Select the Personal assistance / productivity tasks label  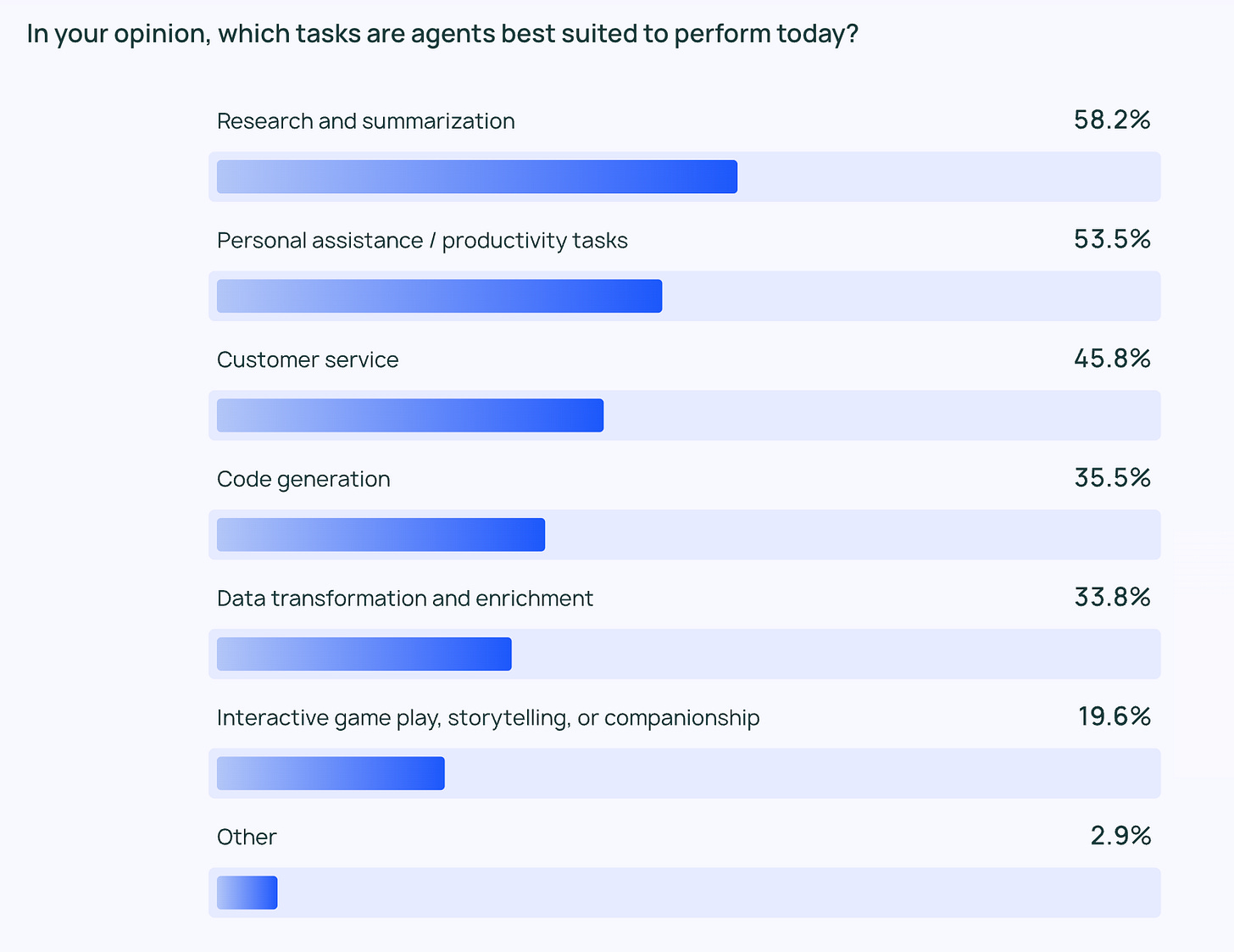click(x=422, y=241)
